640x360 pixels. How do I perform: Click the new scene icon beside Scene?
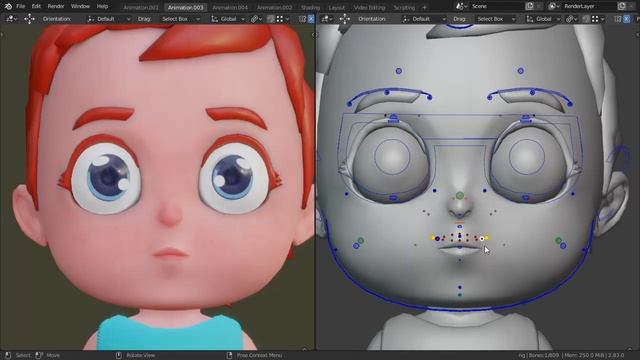tap(529, 6)
